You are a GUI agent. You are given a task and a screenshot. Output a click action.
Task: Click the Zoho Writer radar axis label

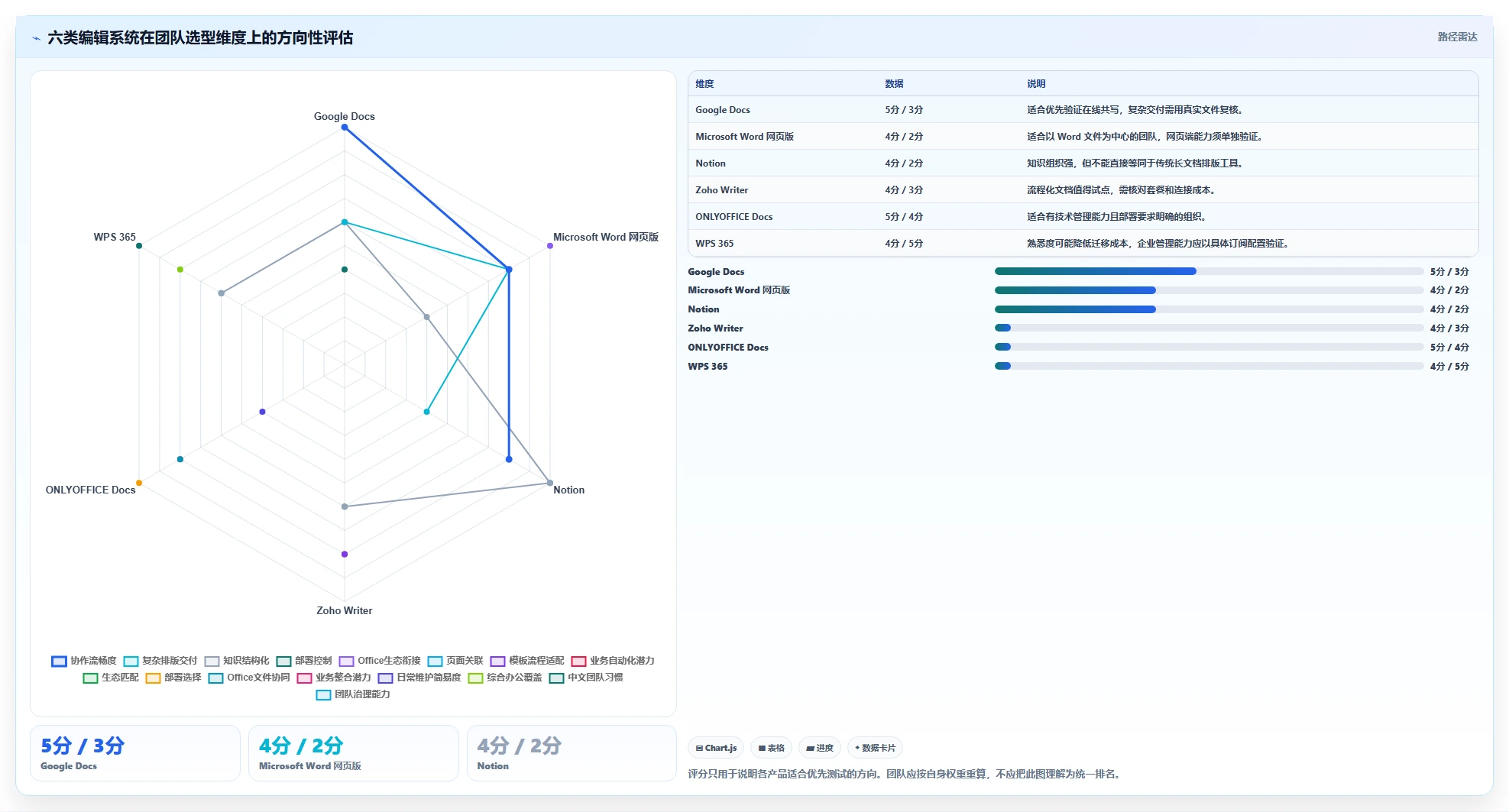[345, 610]
